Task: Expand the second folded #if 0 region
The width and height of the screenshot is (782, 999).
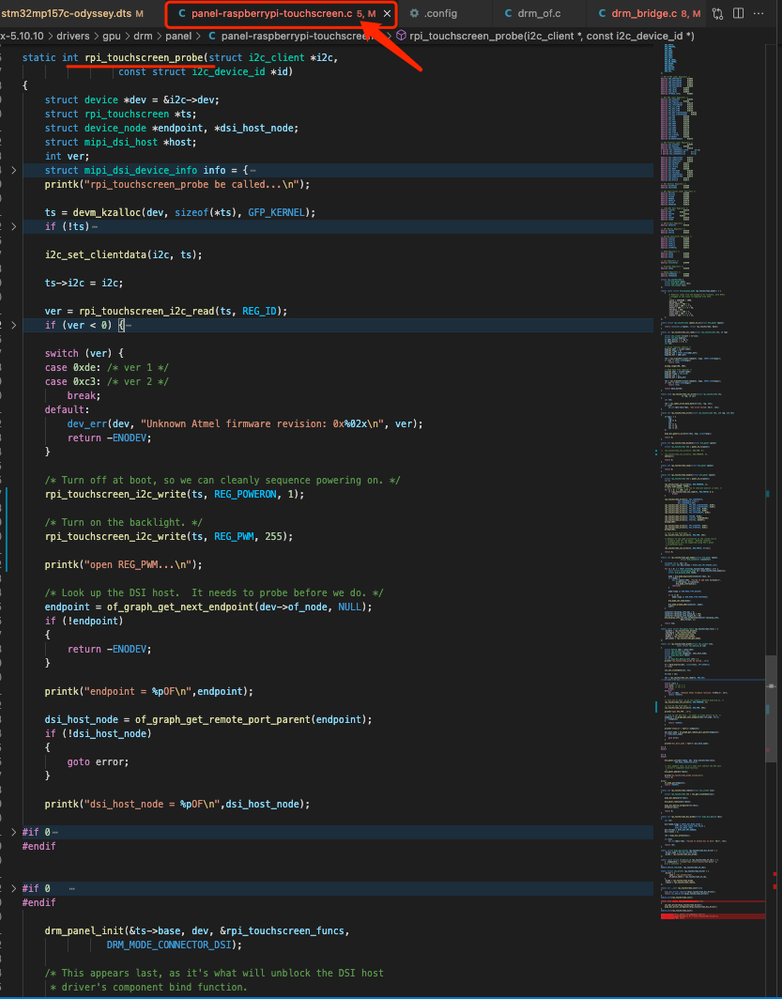Action: pos(13,888)
